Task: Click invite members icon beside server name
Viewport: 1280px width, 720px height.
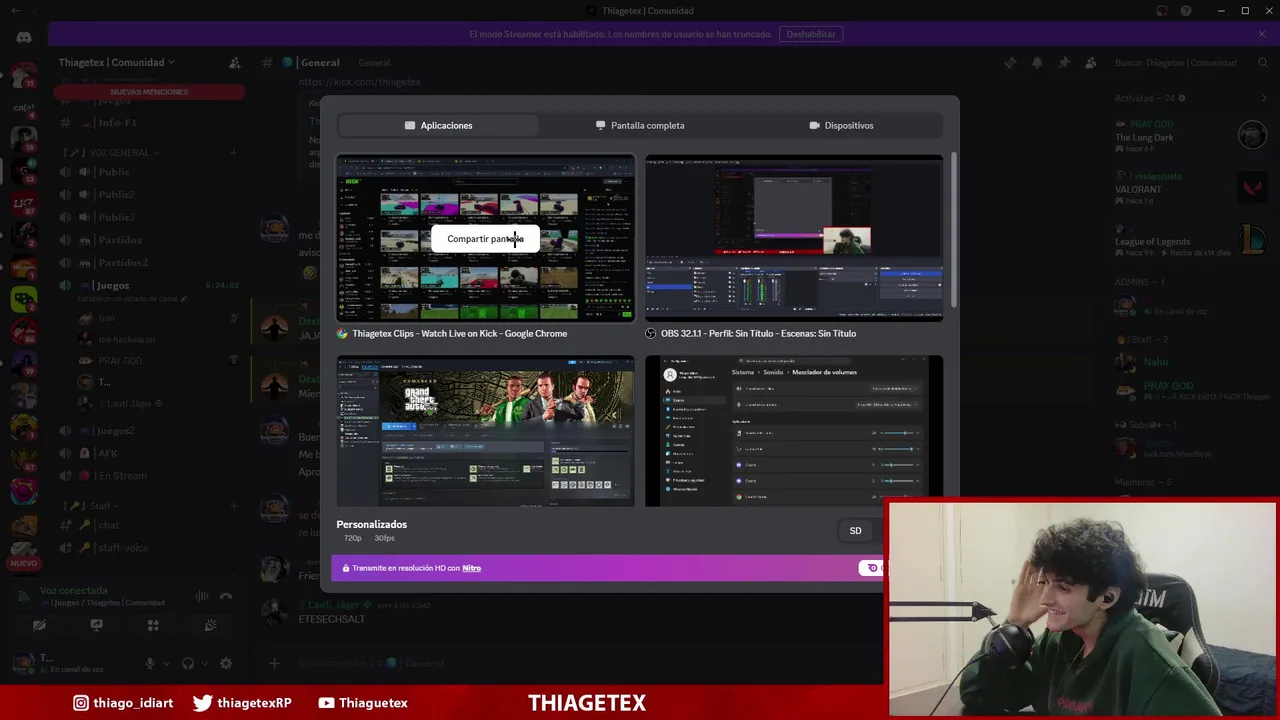Action: pos(235,62)
